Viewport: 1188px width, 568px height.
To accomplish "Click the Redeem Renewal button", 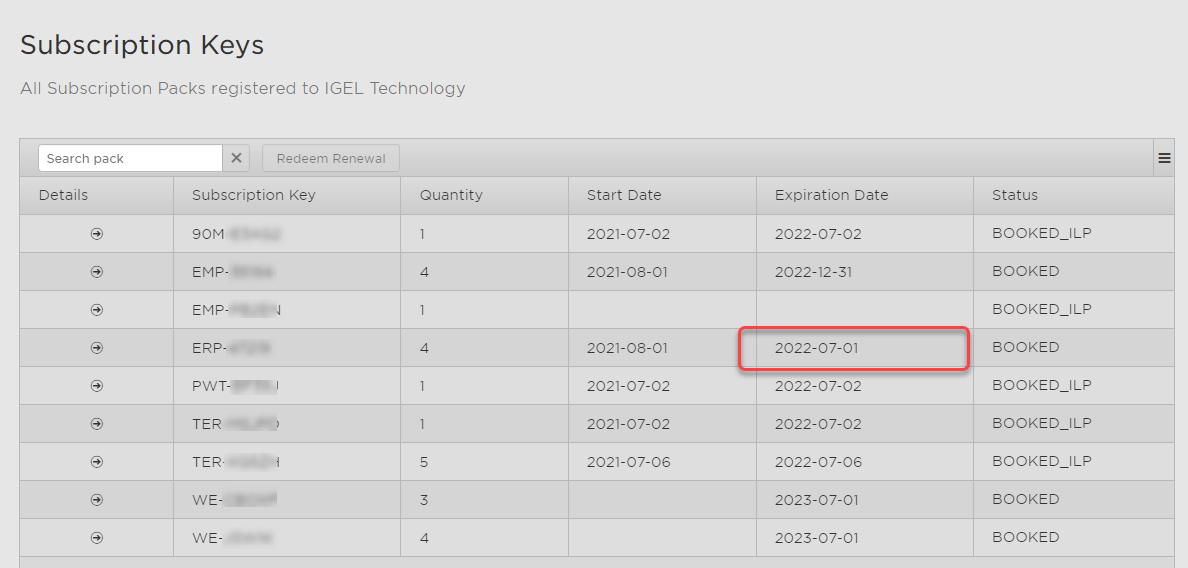I will coord(331,158).
